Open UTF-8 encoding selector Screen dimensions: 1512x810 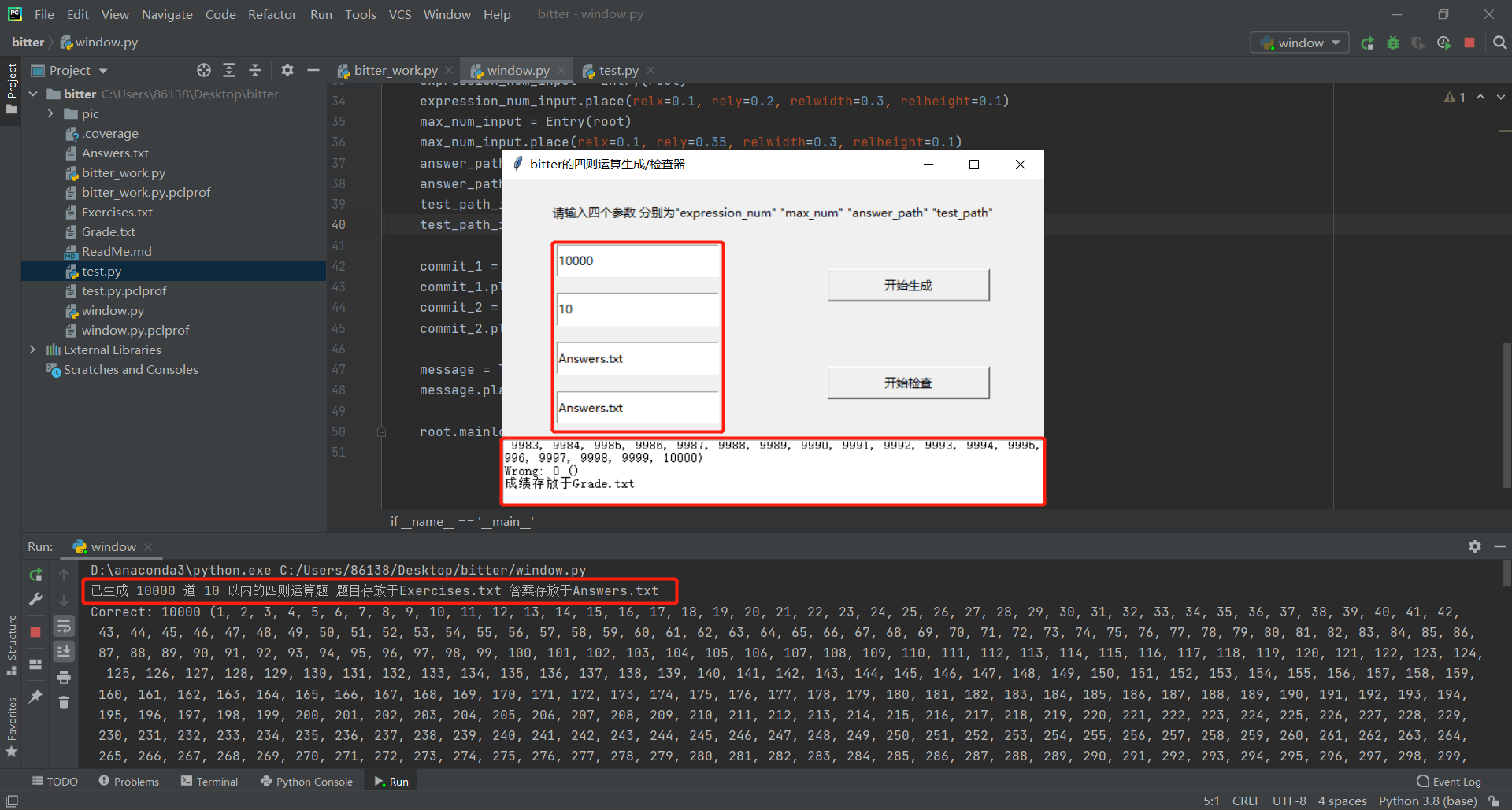click(1289, 801)
